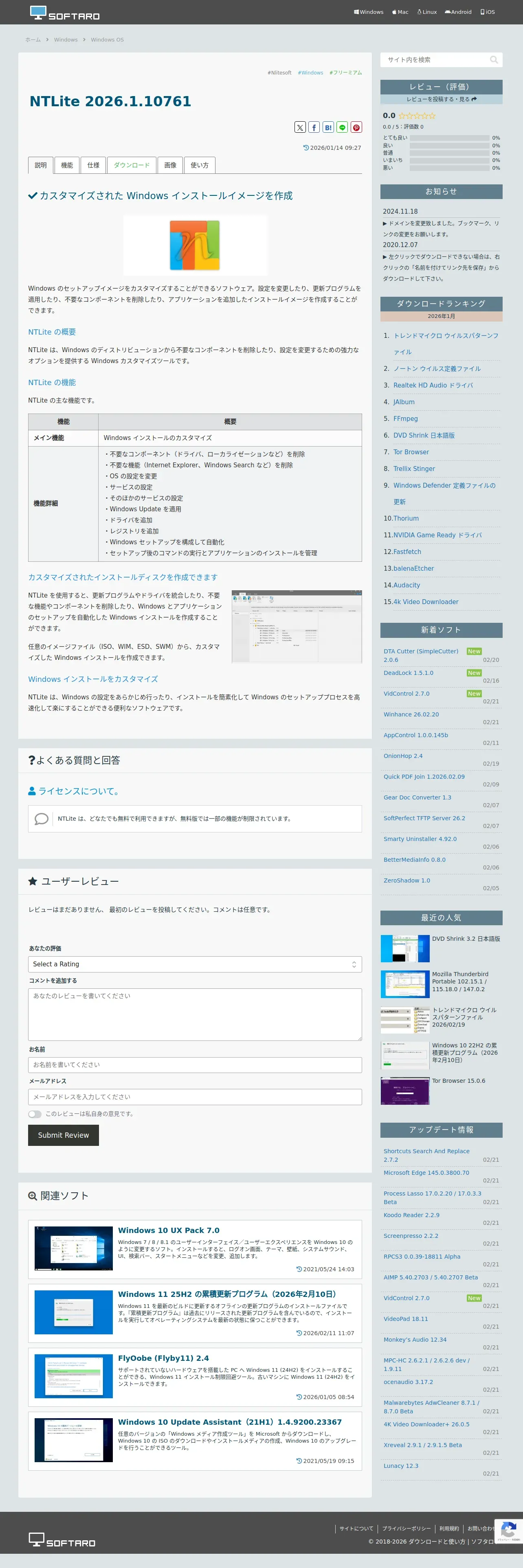This screenshot has width=523, height=1568.
Task: Open new software DeadLock 1.5.1.0
Action: coord(409,673)
